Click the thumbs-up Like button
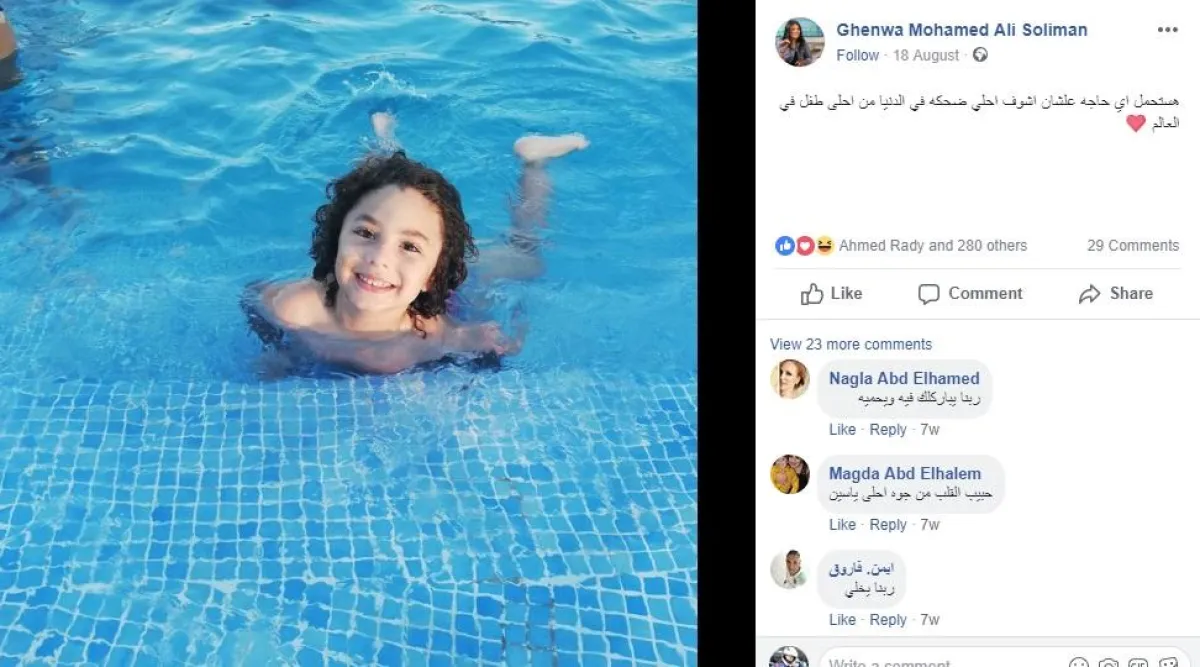The height and width of the screenshot is (667, 1200). (831, 293)
